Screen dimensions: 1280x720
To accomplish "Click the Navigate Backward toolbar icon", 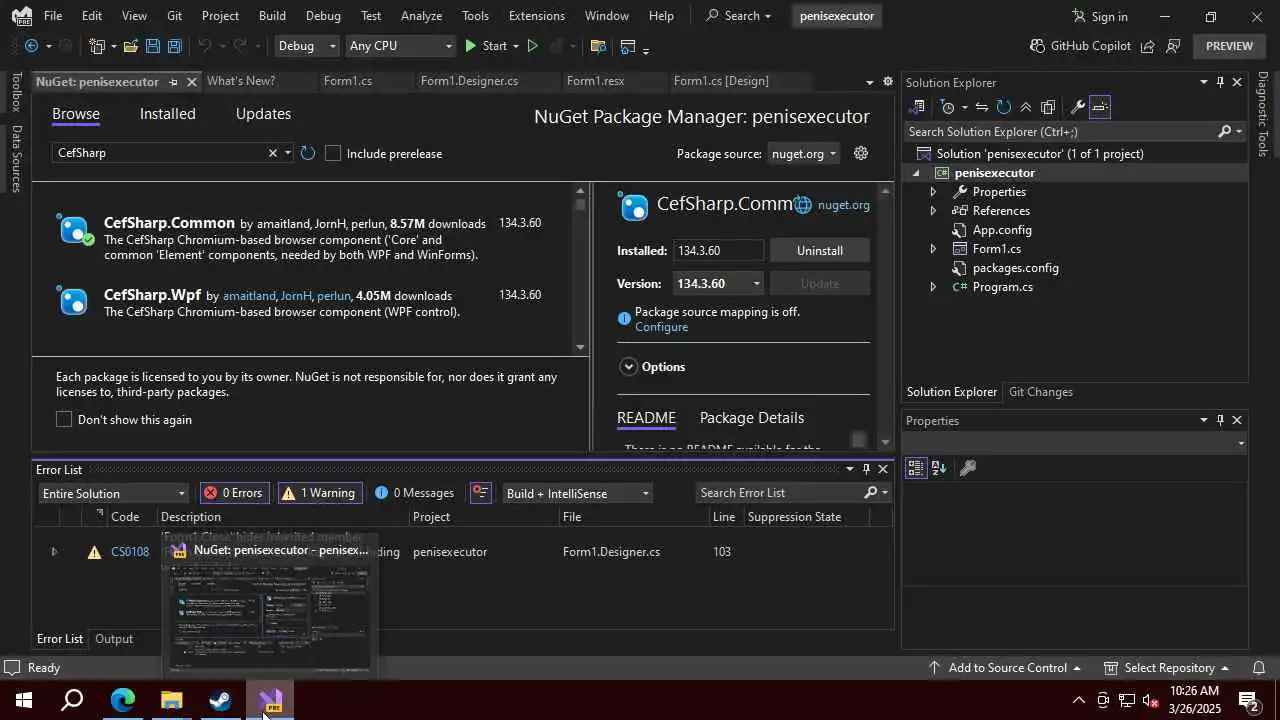I will pos(31,46).
